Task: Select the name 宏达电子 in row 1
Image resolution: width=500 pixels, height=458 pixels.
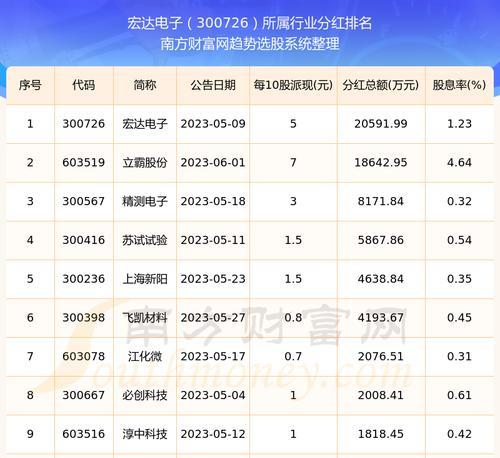Action: coord(145,124)
